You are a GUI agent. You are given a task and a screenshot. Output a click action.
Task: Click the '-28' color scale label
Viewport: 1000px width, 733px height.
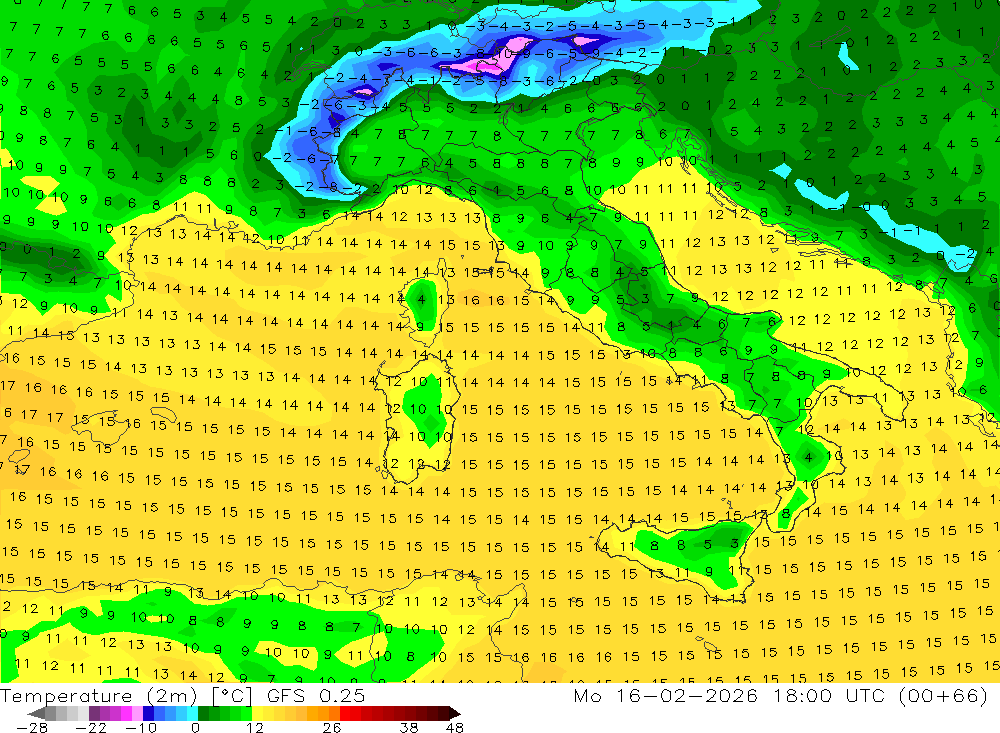(x=32, y=727)
